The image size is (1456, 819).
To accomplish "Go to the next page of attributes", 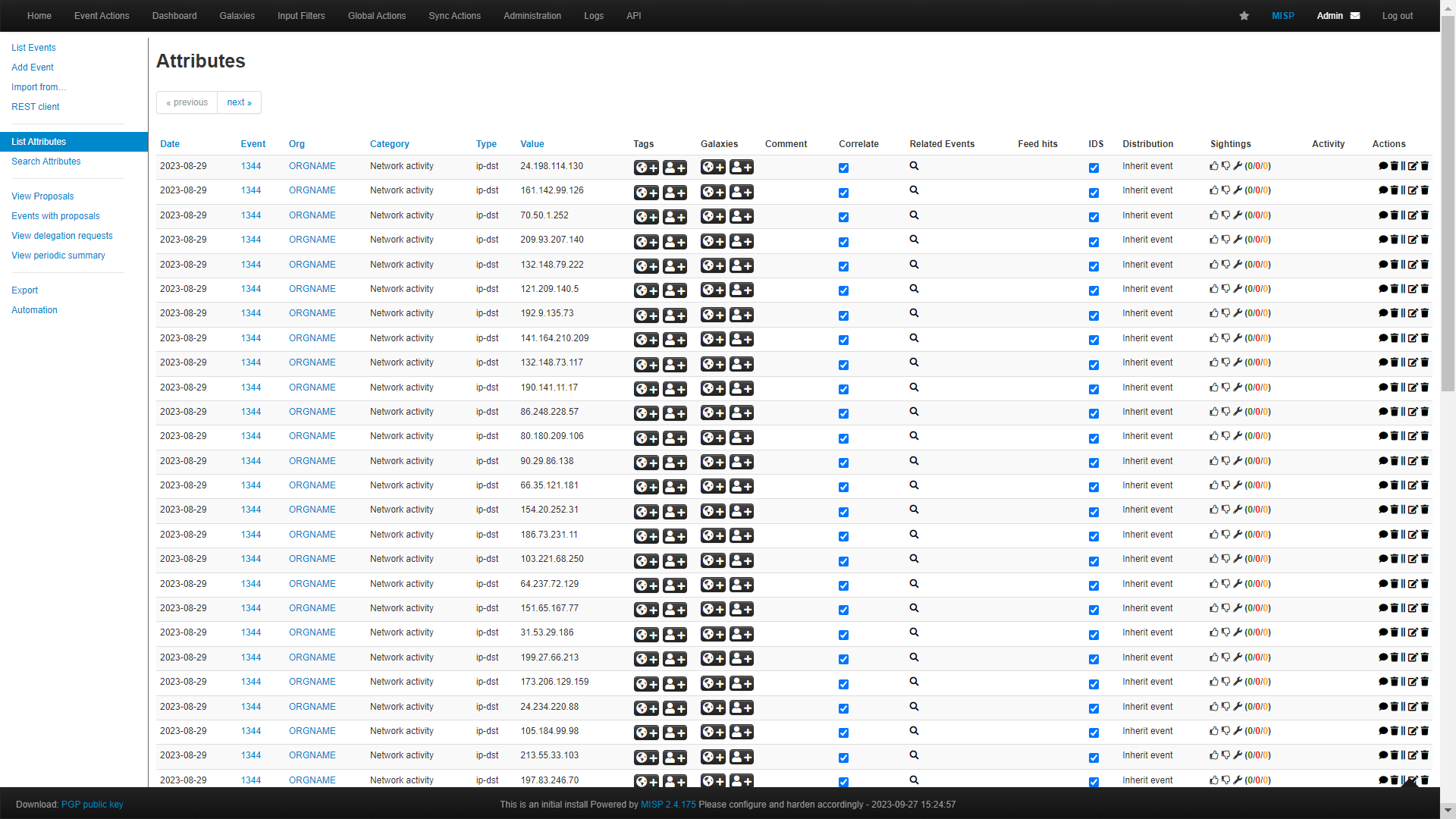I will [x=239, y=102].
